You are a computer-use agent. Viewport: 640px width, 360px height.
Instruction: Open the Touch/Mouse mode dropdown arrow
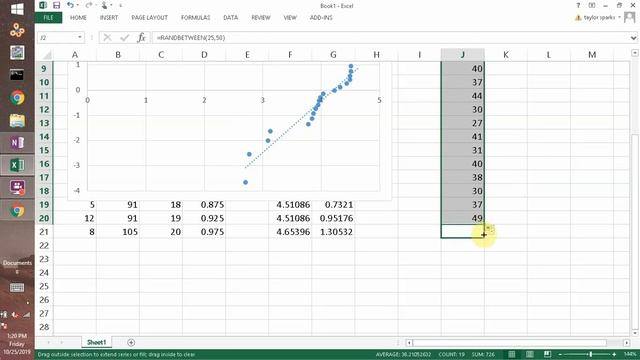111,5
